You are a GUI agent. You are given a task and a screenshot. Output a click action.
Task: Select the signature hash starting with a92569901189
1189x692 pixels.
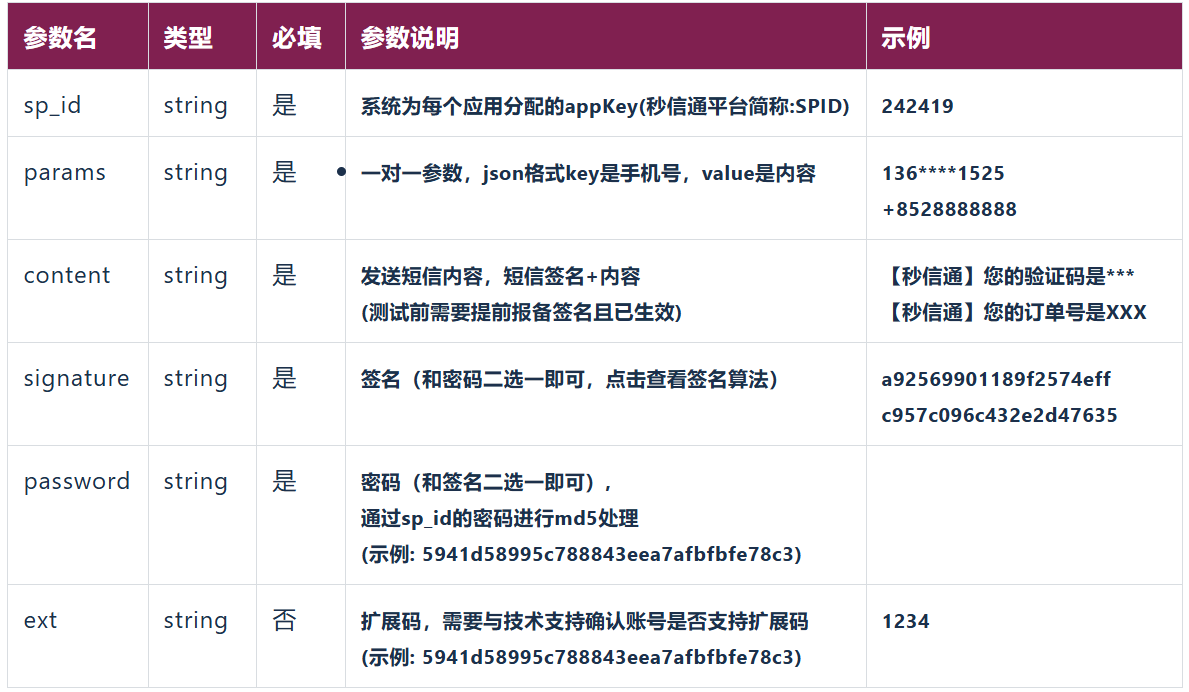(996, 380)
